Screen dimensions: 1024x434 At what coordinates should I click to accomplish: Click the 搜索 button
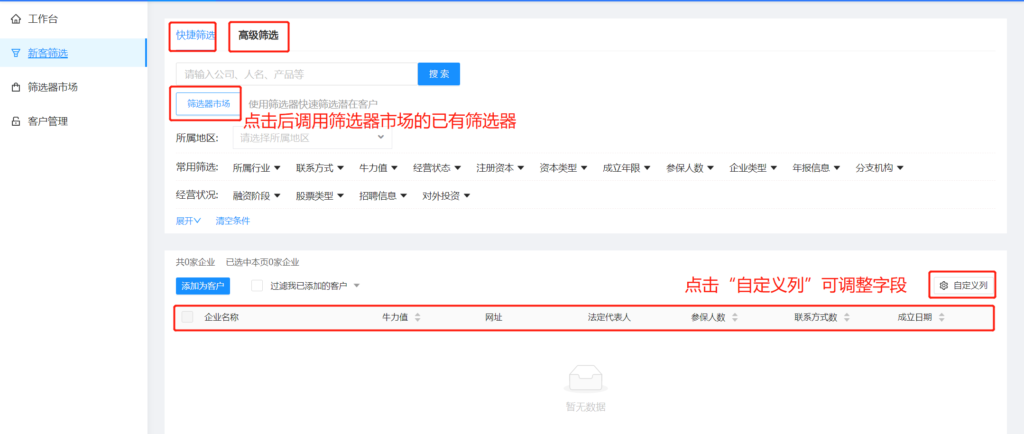(x=439, y=74)
